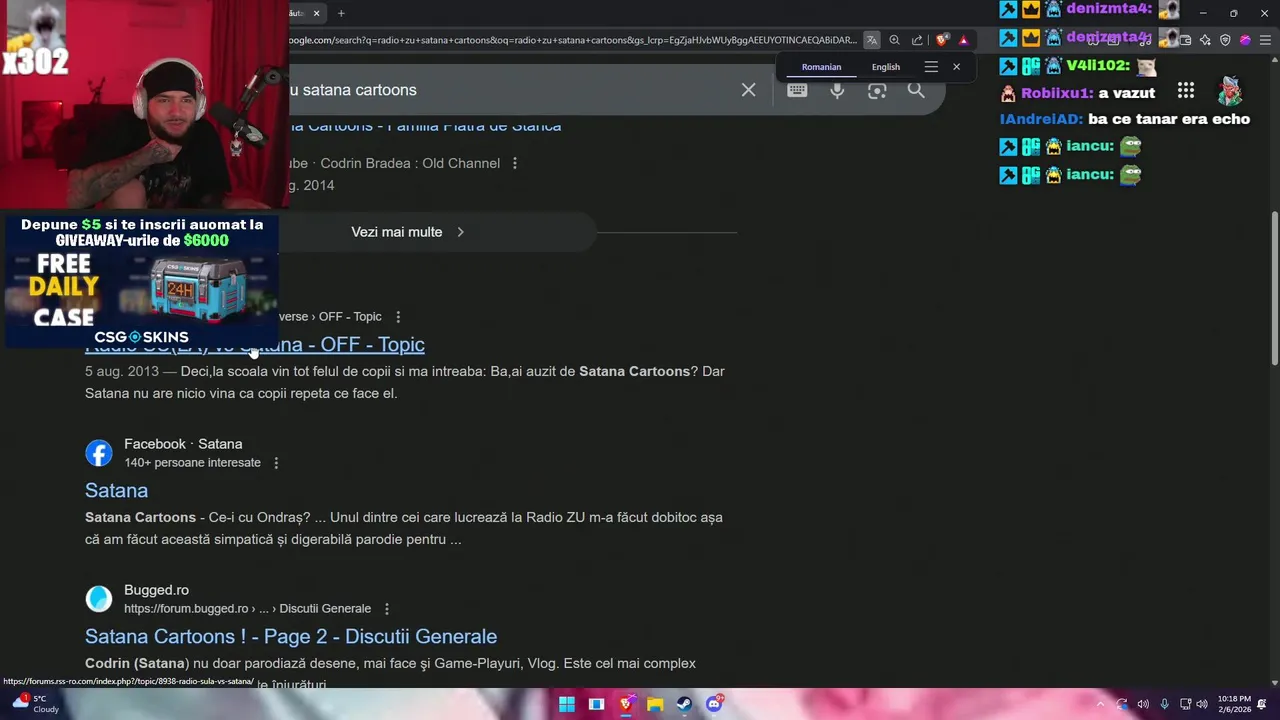The width and height of the screenshot is (1280, 720).
Task: Open taskbar clock showing 10:18 PM
Action: (1234, 704)
